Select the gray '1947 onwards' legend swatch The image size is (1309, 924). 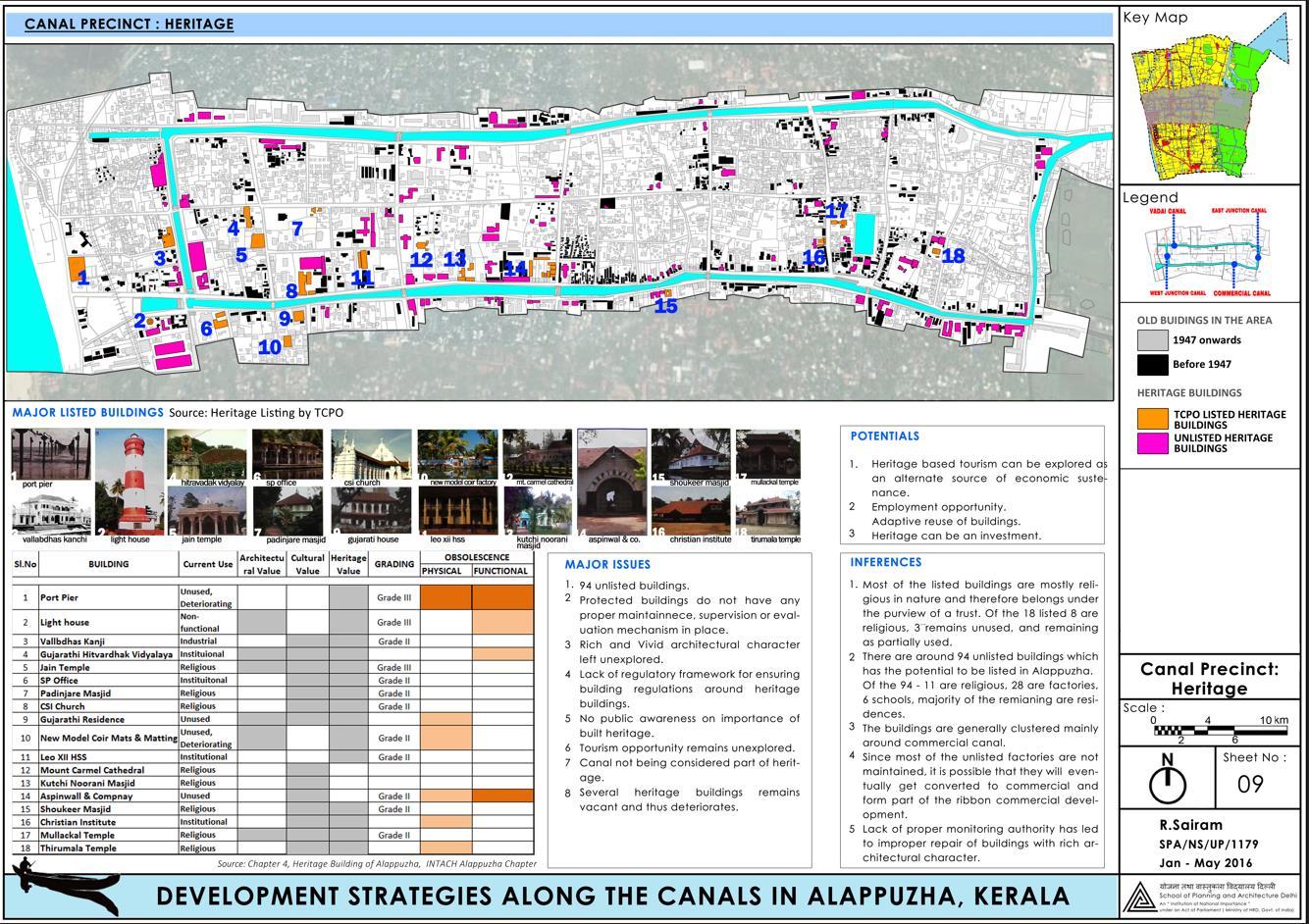(1152, 340)
